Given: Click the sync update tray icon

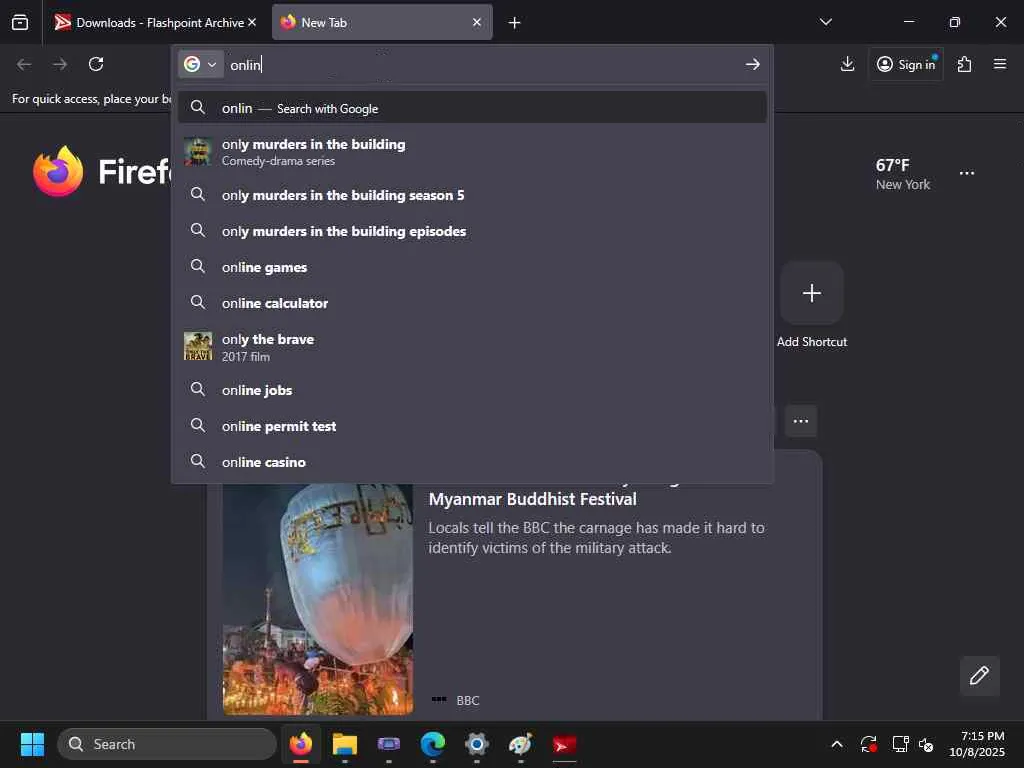Looking at the screenshot, I should [x=869, y=744].
